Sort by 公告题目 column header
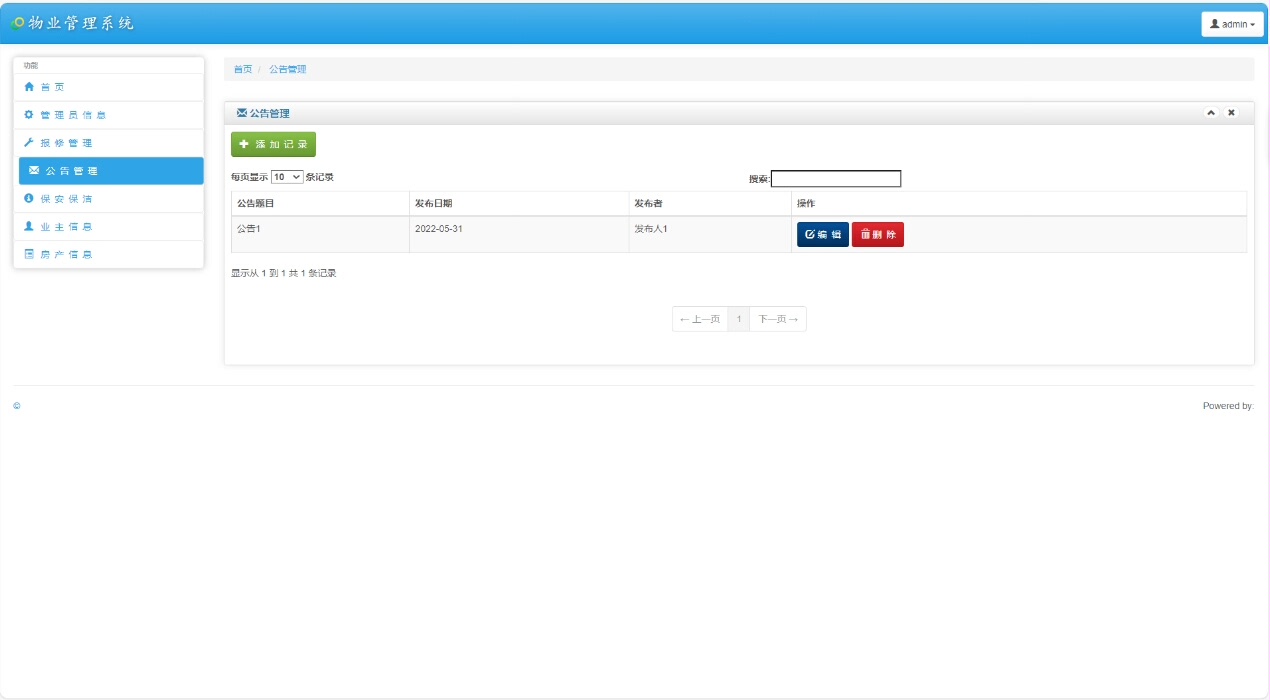Viewport: 1270px width, 700px height. point(320,204)
